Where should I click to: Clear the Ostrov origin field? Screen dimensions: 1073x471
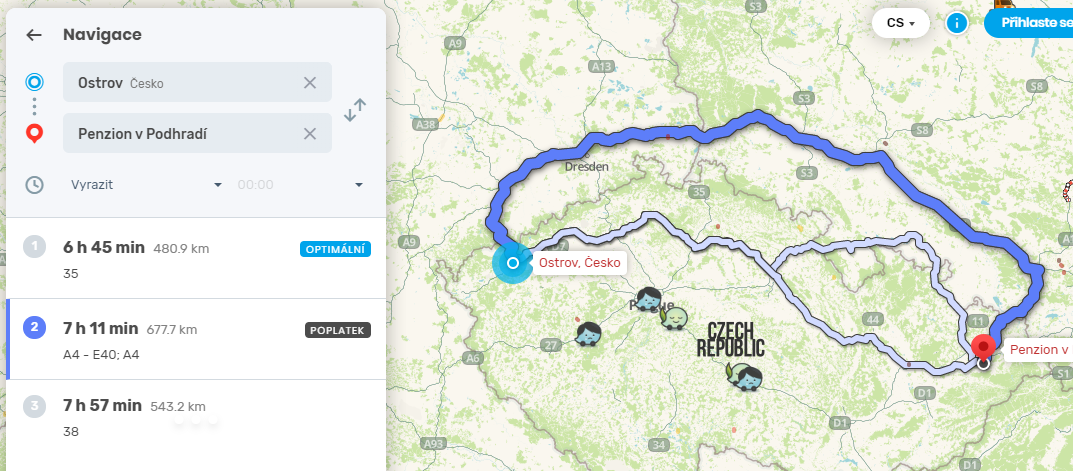(310, 83)
